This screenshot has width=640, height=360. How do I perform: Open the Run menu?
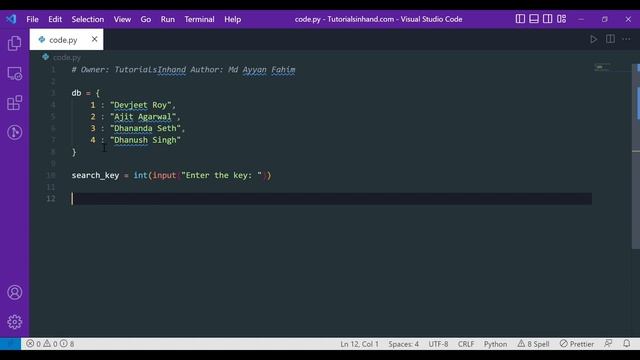pos(167,19)
